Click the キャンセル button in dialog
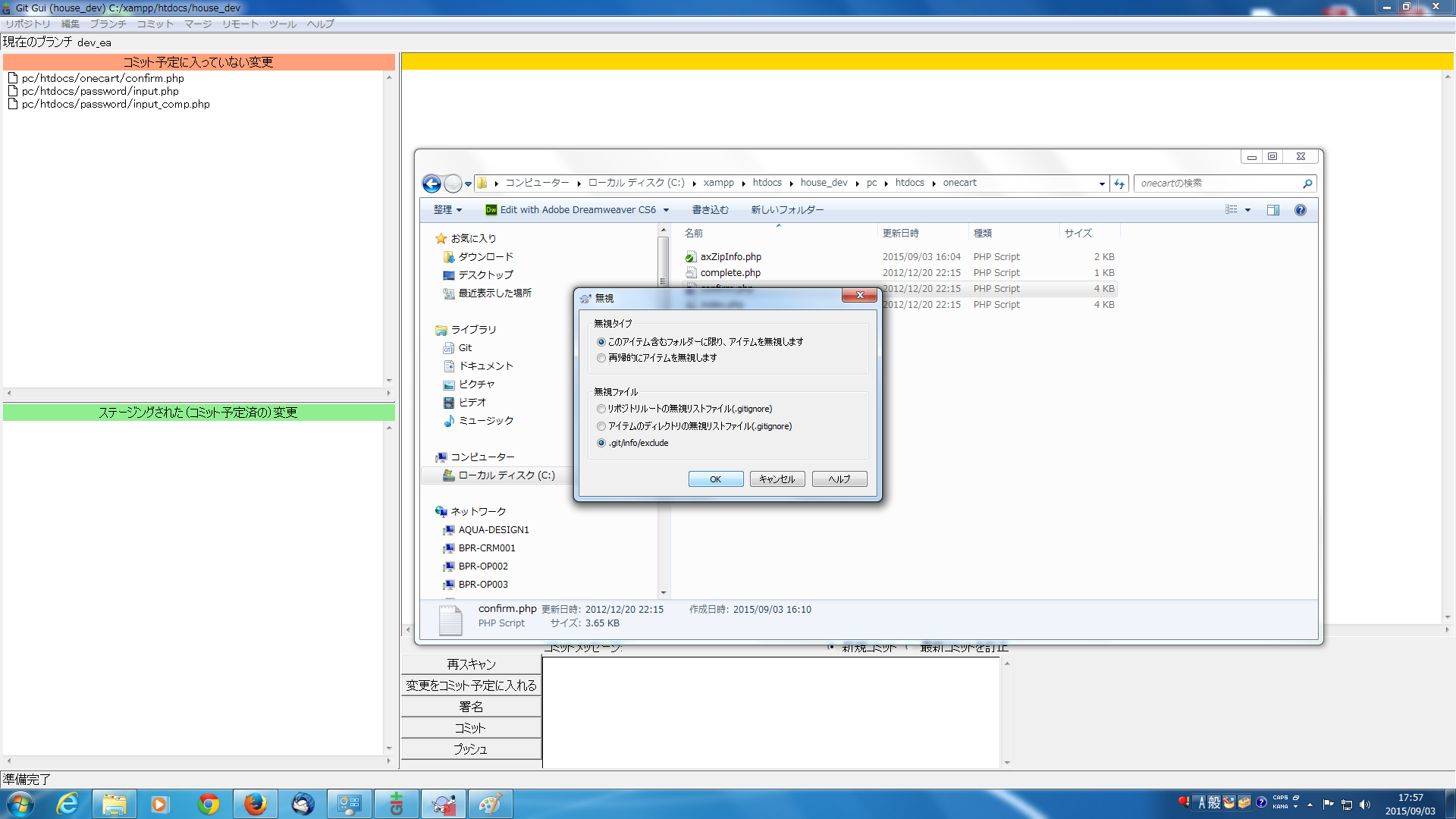1456x819 pixels. (x=777, y=479)
